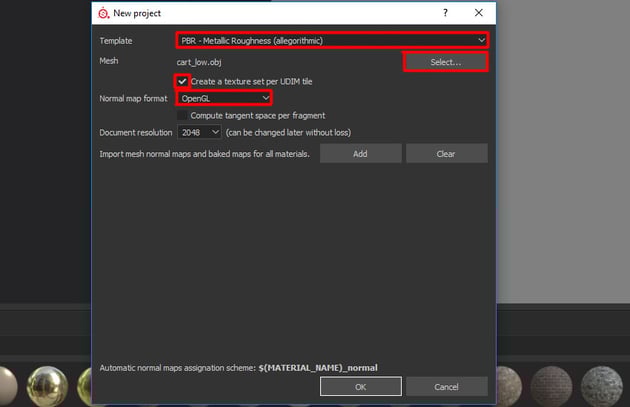Enable Compute tangent space per fragment

[x=182, y=115]
